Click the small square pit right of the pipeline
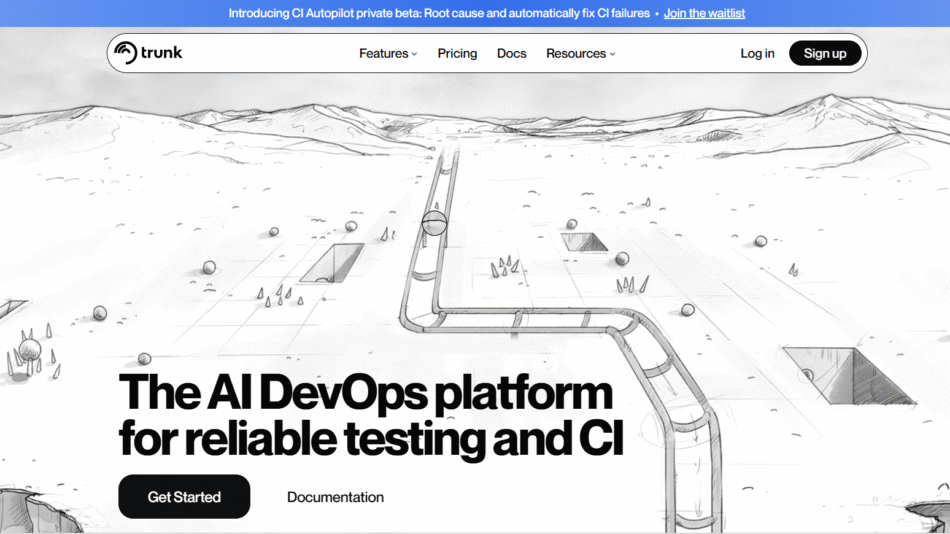This screenshot has height=534, width=950. 585,241
